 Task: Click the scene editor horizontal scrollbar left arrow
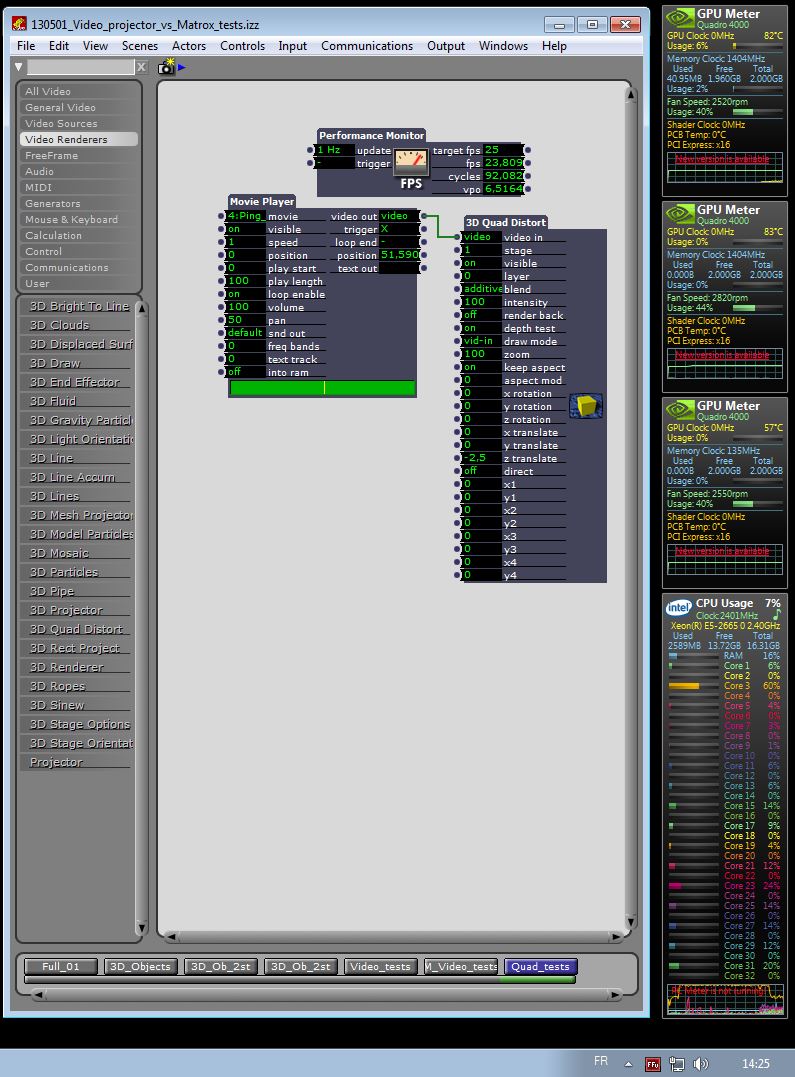point(171,936)
